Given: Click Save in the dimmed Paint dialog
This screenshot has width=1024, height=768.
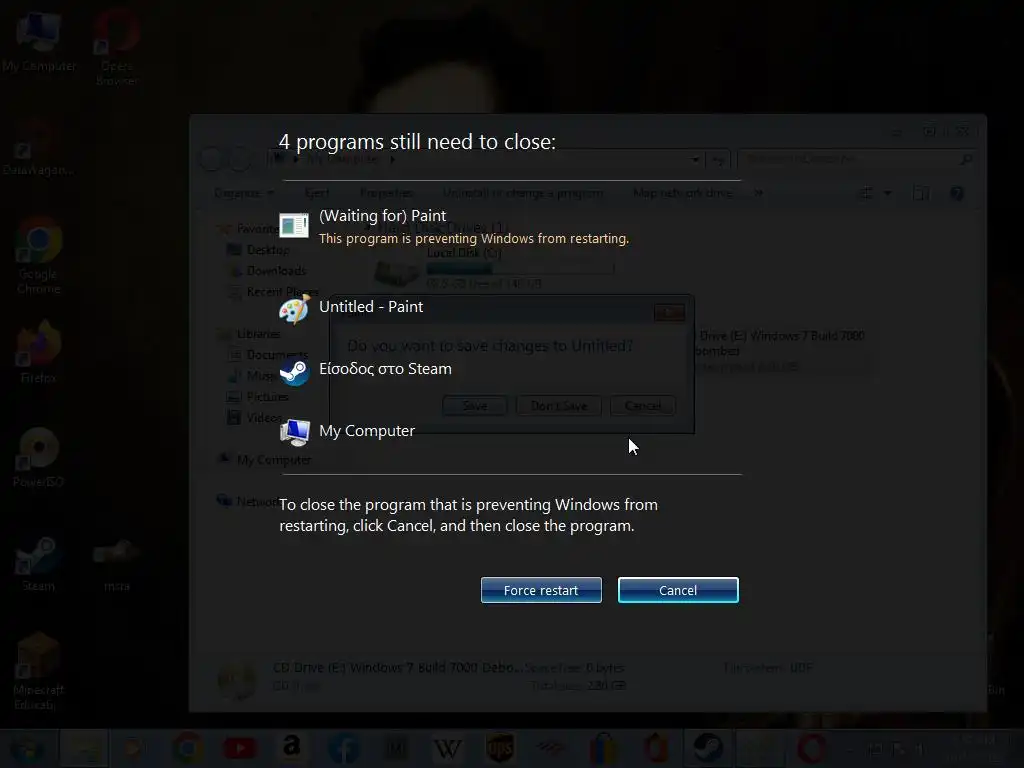Looking at the screenshot, I should [475, 406].
